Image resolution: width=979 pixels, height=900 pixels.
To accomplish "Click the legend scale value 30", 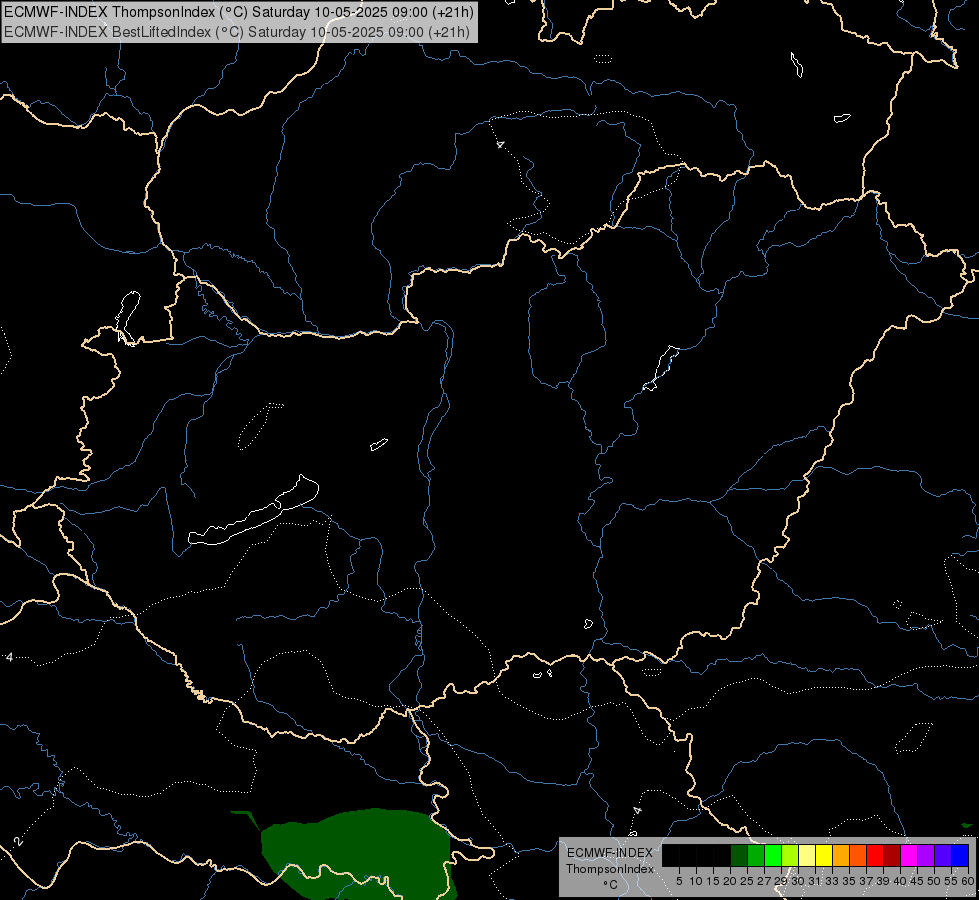I will pos(798,881).
